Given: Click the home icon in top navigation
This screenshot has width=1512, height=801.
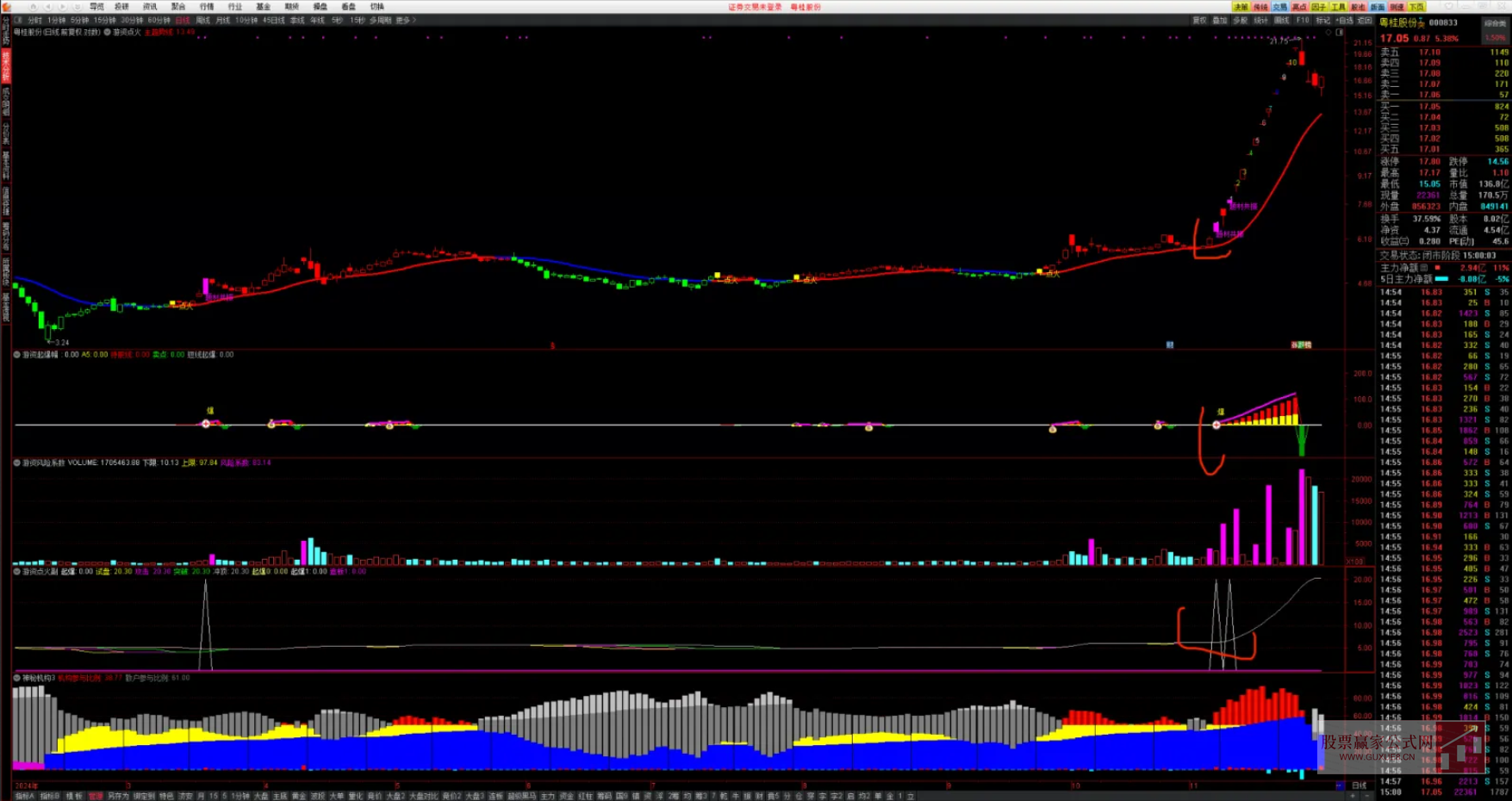Looking at the screenshot, I should pyautogui.click(x=33, y=7).
